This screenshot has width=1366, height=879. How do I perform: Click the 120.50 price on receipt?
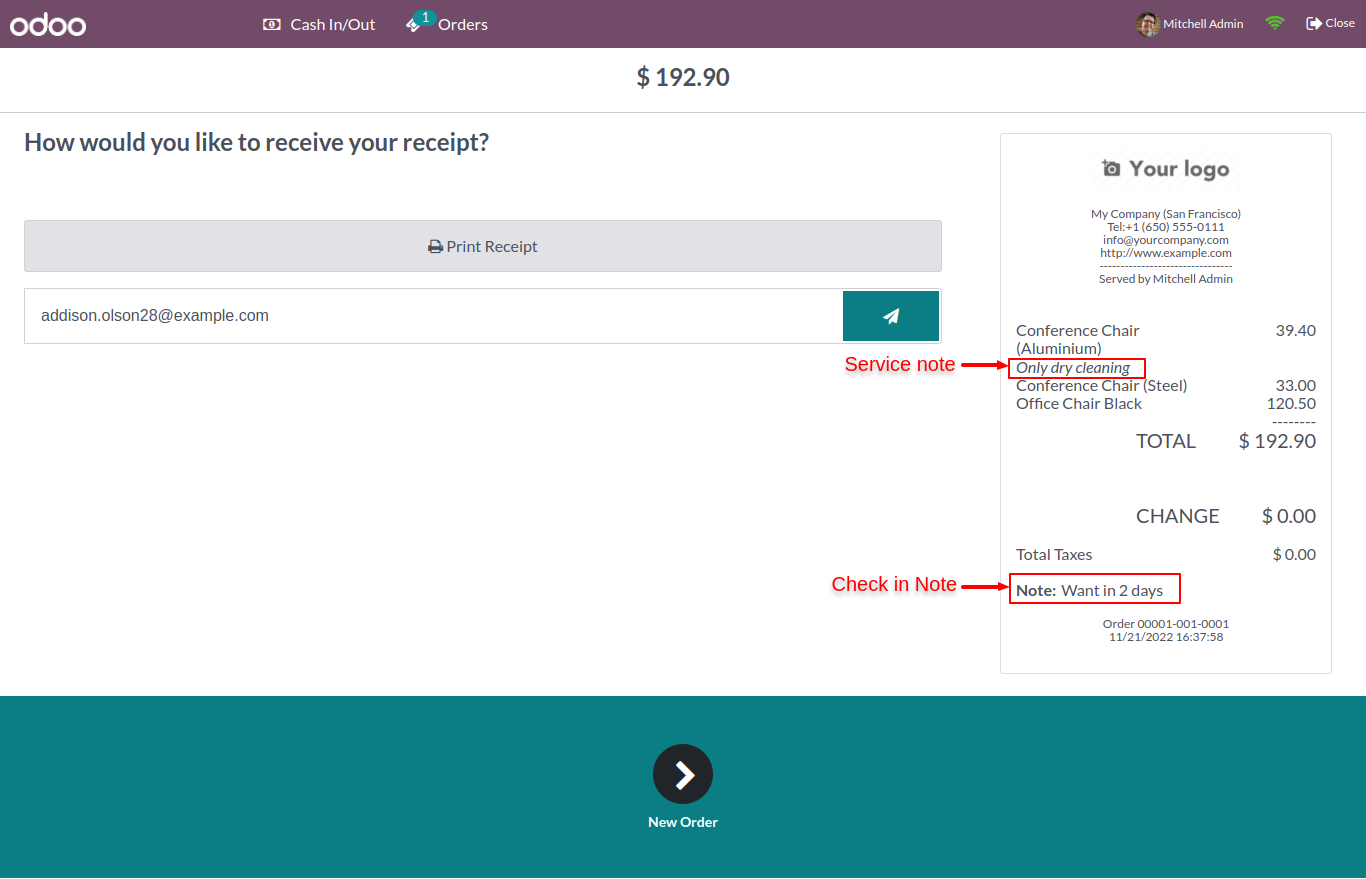pos(1291,404)
